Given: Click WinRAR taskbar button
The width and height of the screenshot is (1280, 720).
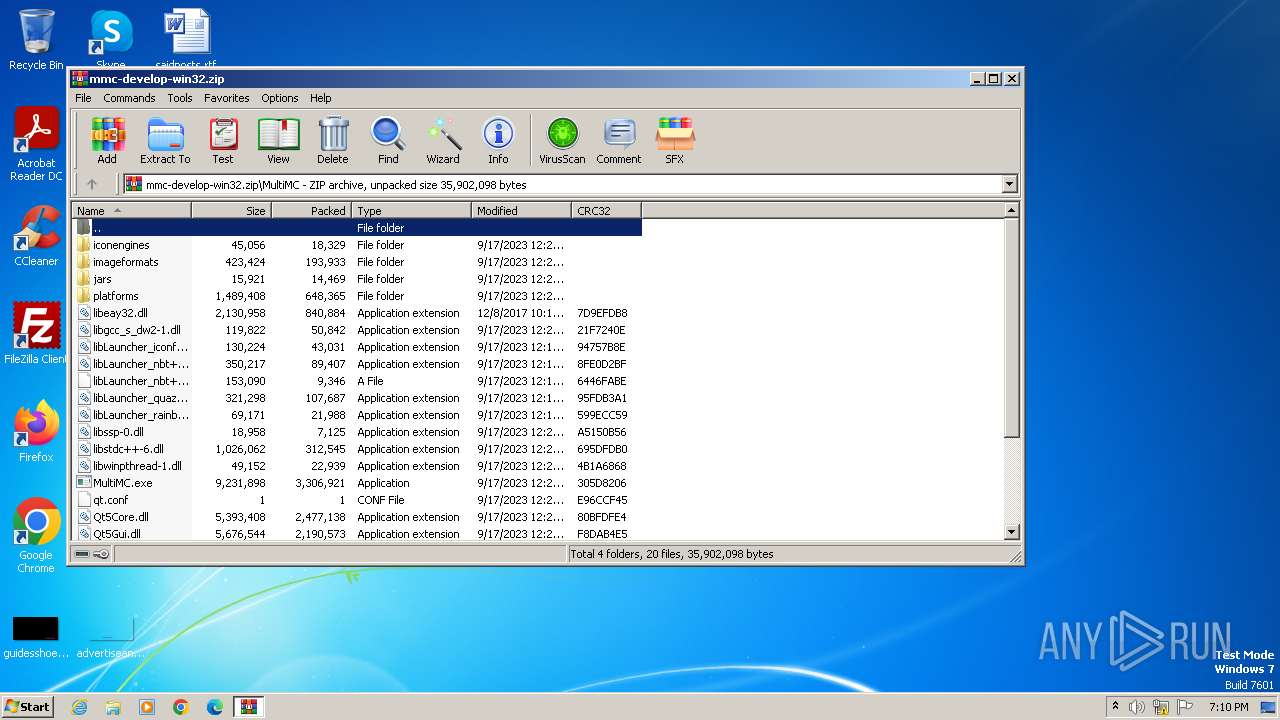Looking at the screenshot, I should coord(248,707).
